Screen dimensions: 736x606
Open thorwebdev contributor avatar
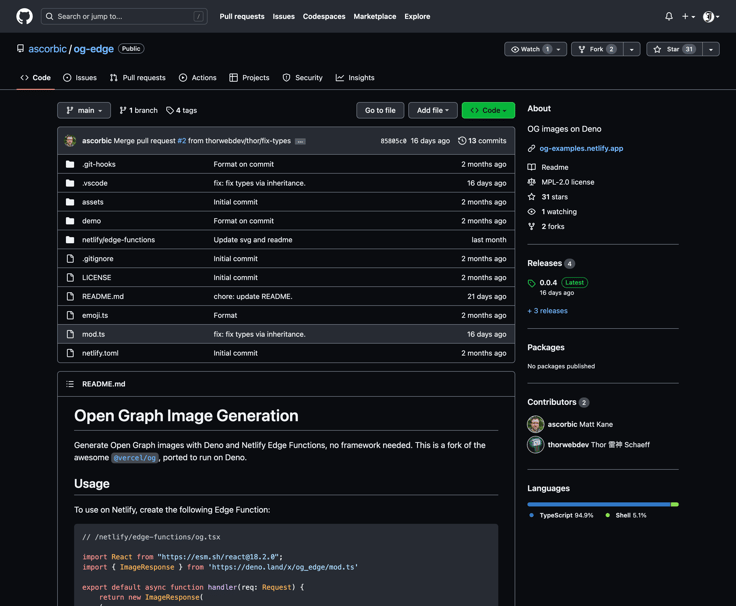(536, 445)
